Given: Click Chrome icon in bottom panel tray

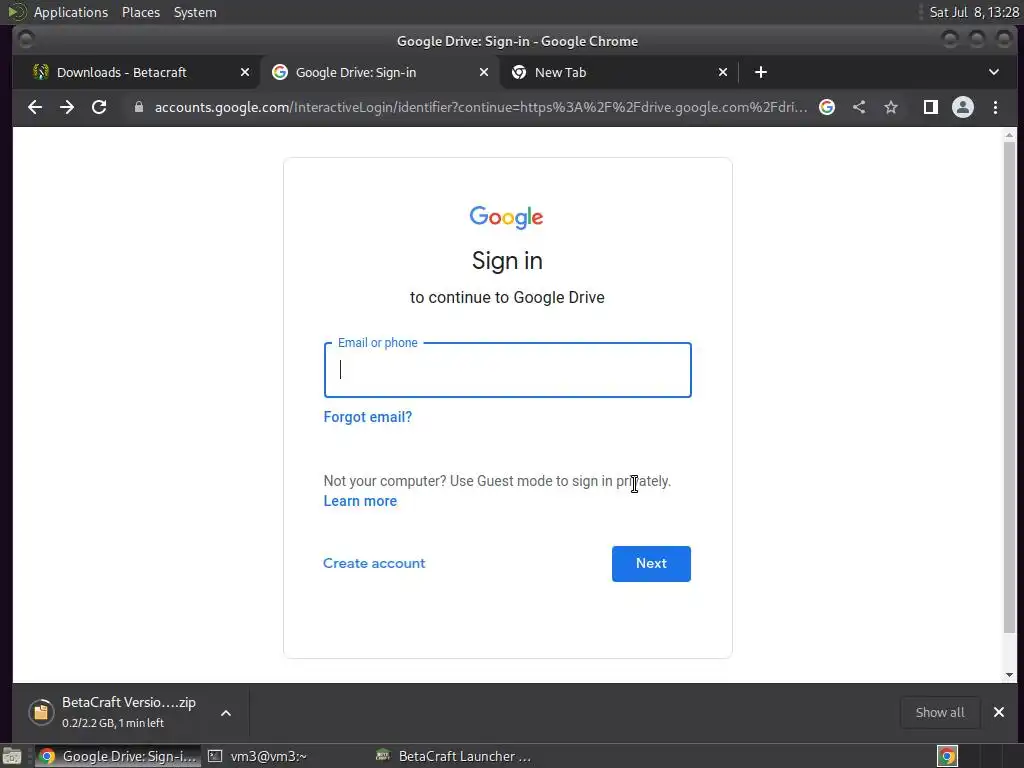Looking at the screenshot, I should point(947,756).
